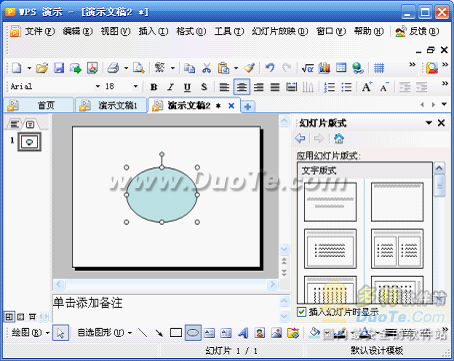Click the fill color bucket icon
The height and width of the screenshot is (361, 454).
pos(314,332)
